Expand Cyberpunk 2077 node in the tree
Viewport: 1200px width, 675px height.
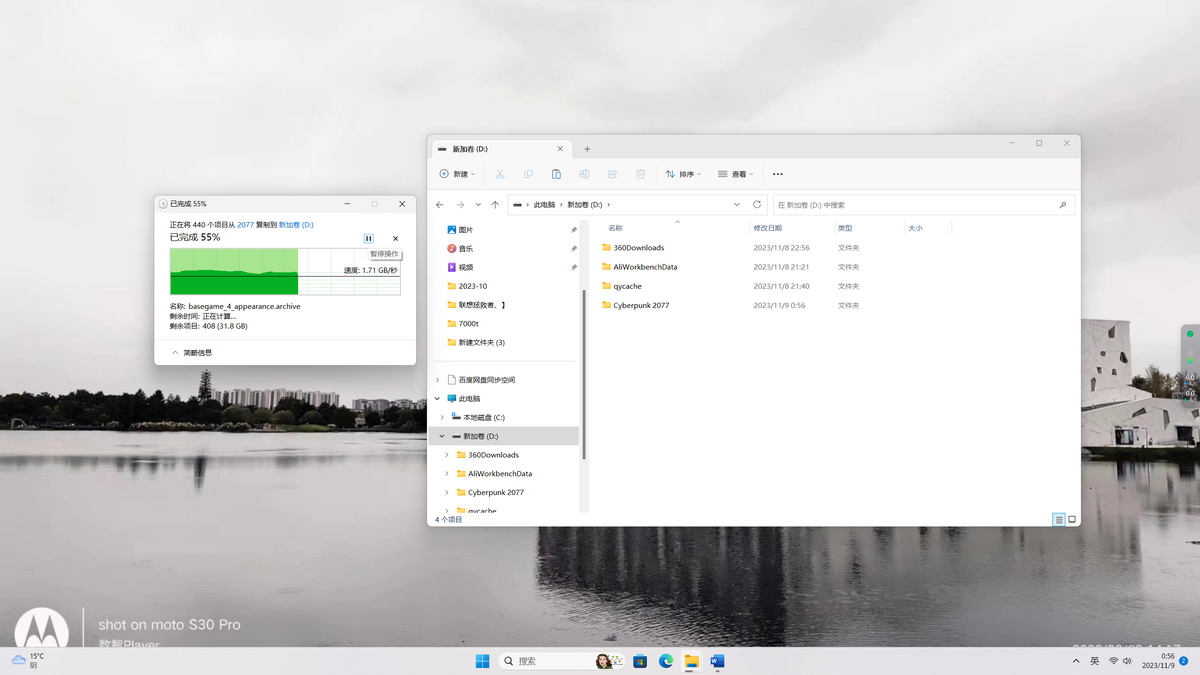click(447, 492)
